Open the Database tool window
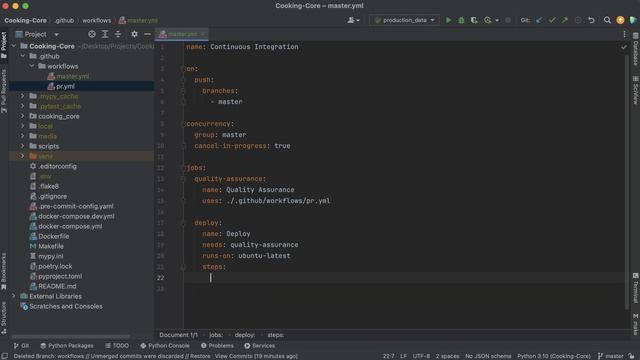 pos(636,49)
